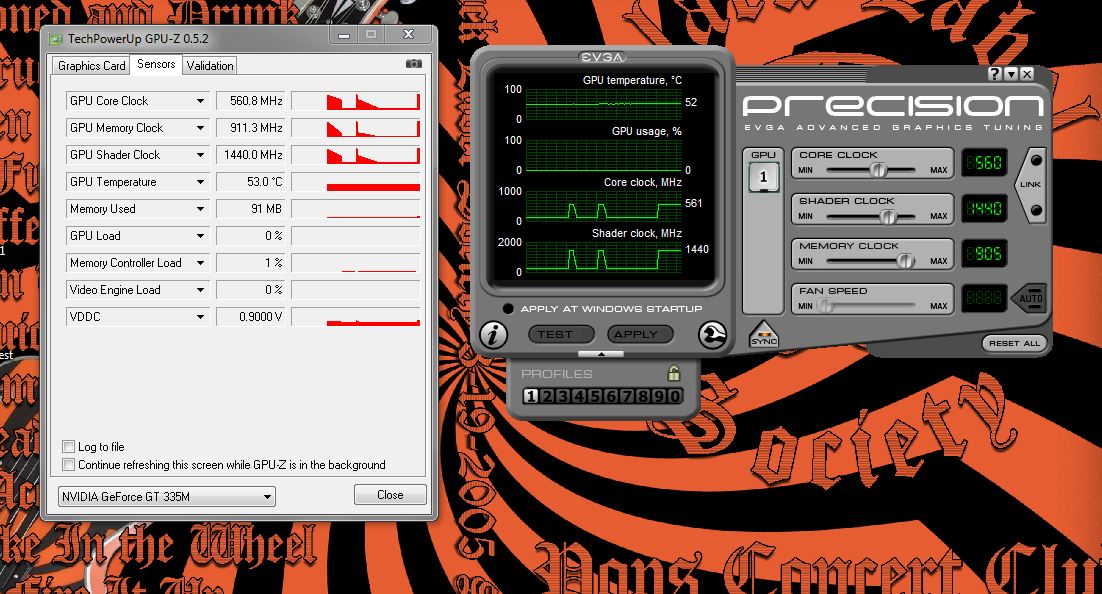
Task: Click the SYNC icon in Precision
Action: [x=764, y=335]
